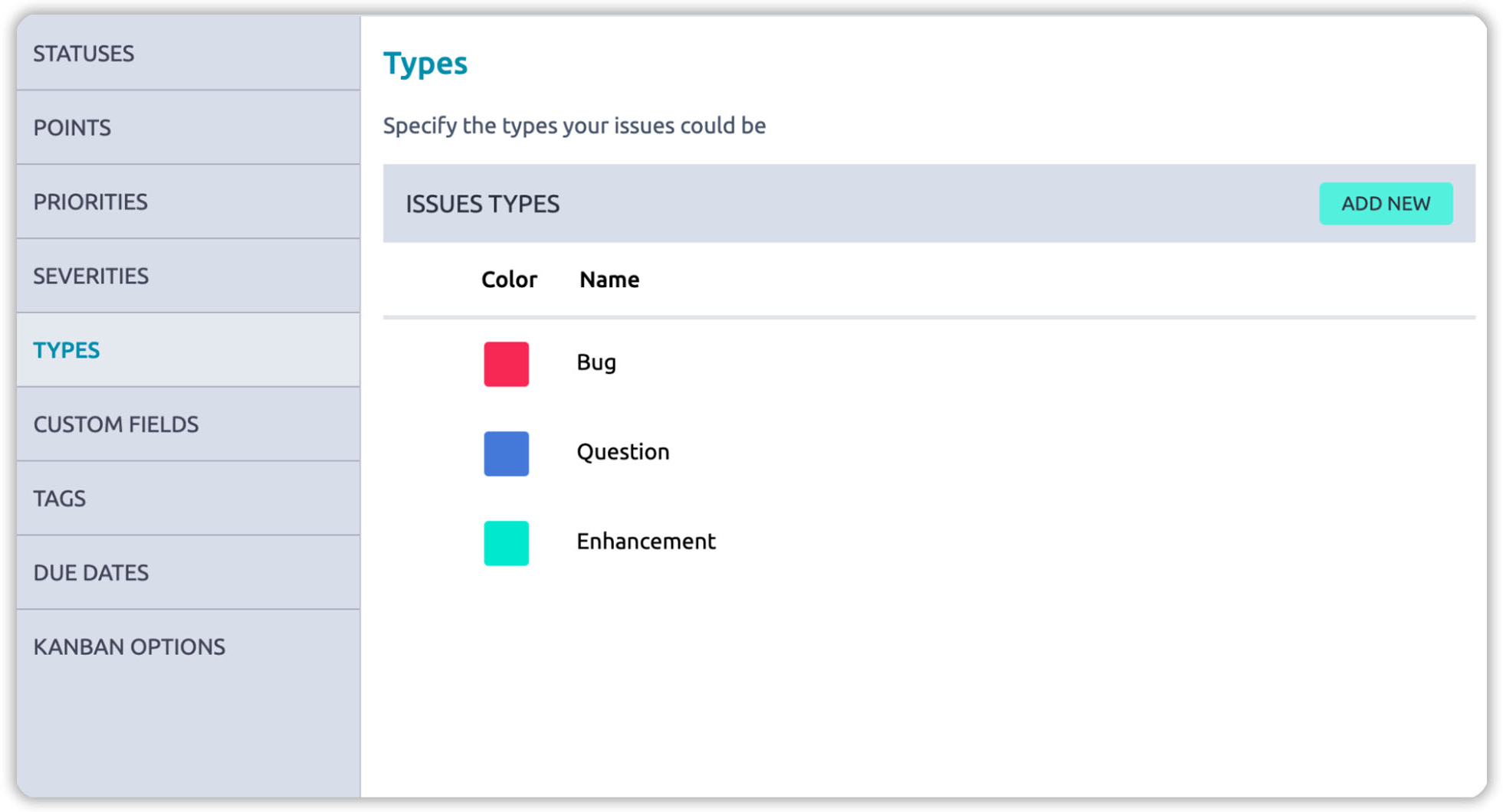Select the Question issue type name

pyautogui.click(x=622, y=452)
